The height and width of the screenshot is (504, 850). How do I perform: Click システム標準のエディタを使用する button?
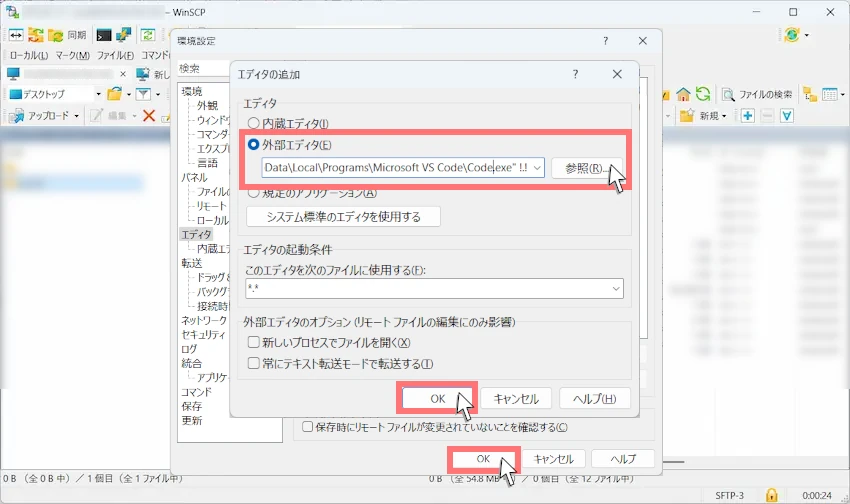[343, 217]
